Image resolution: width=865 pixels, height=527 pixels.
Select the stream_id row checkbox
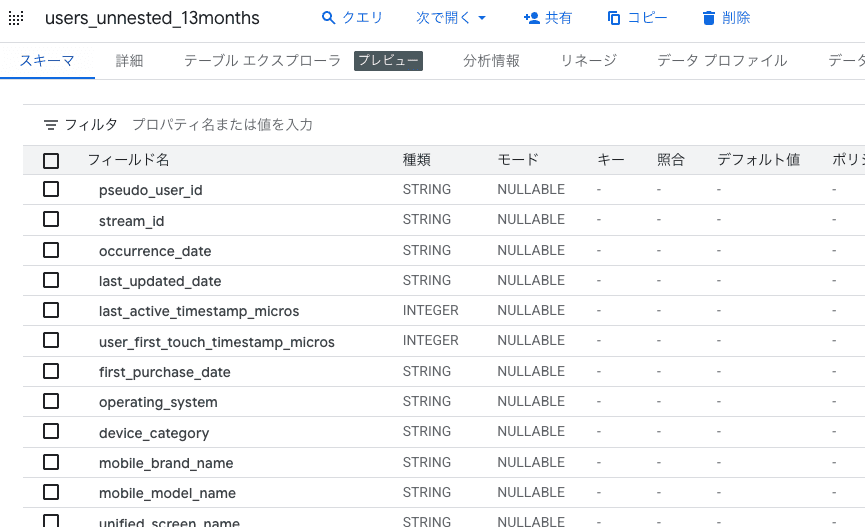[51, 220]
